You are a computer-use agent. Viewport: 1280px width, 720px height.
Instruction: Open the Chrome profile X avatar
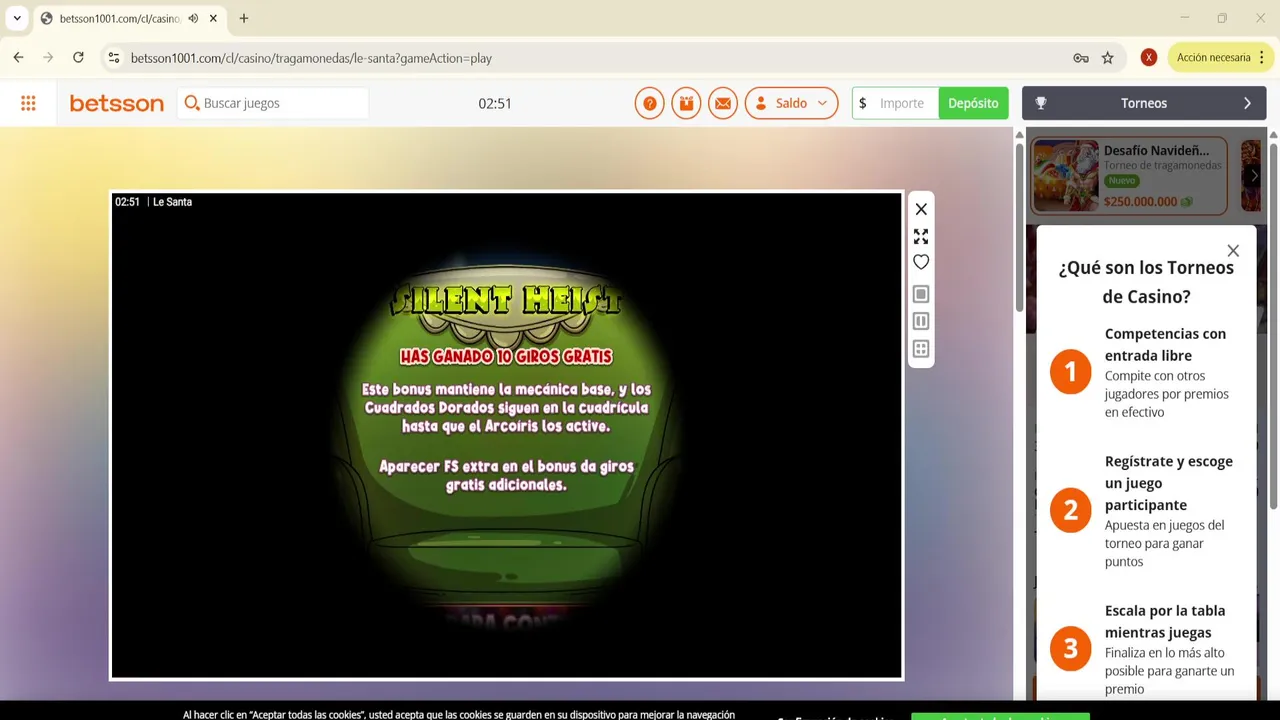click(x=1149, y=58)
